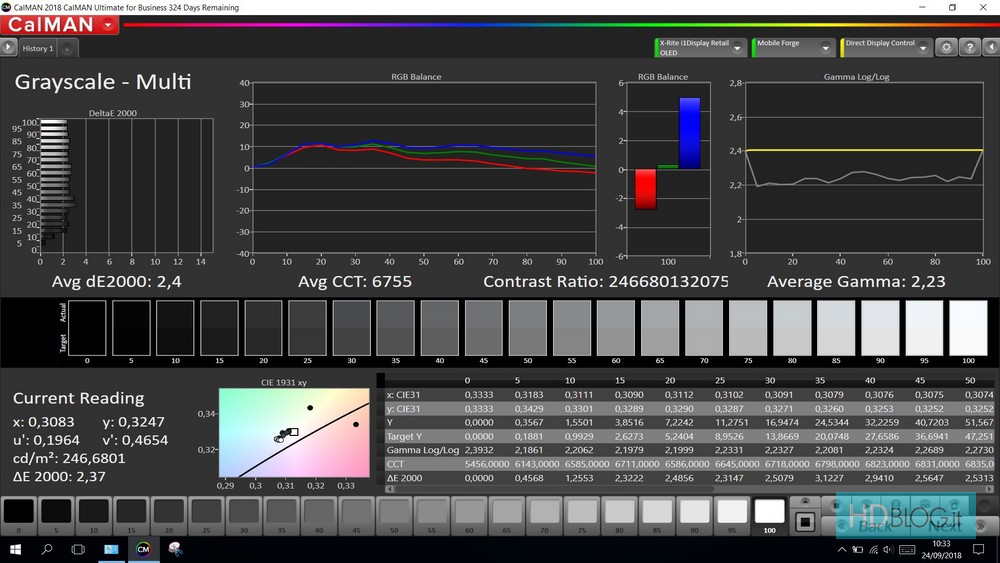Expand the Direct Display Control dropdown
This screenshot has width=1000, height=563.
pos(924,47)
